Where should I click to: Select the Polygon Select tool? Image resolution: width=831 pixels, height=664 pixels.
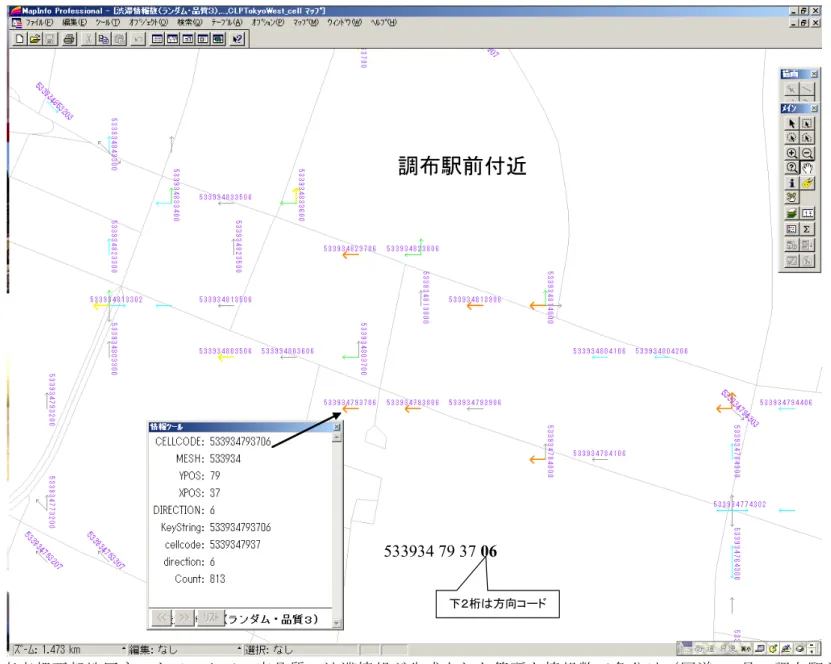coord(807,138)
